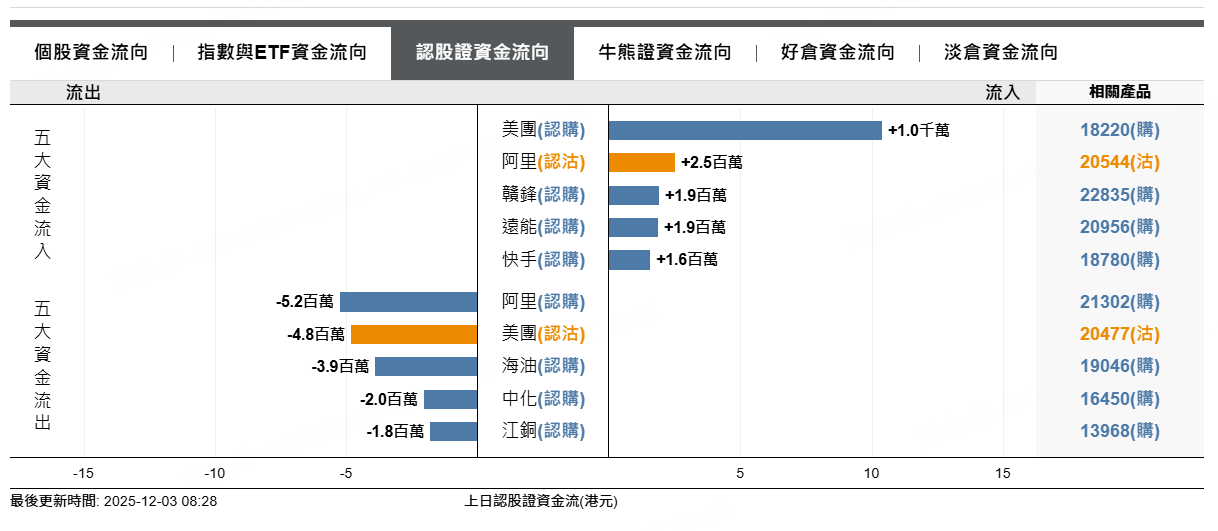Click the 中化(認購) label
1218x531 pixels.
tap(543, 399)
